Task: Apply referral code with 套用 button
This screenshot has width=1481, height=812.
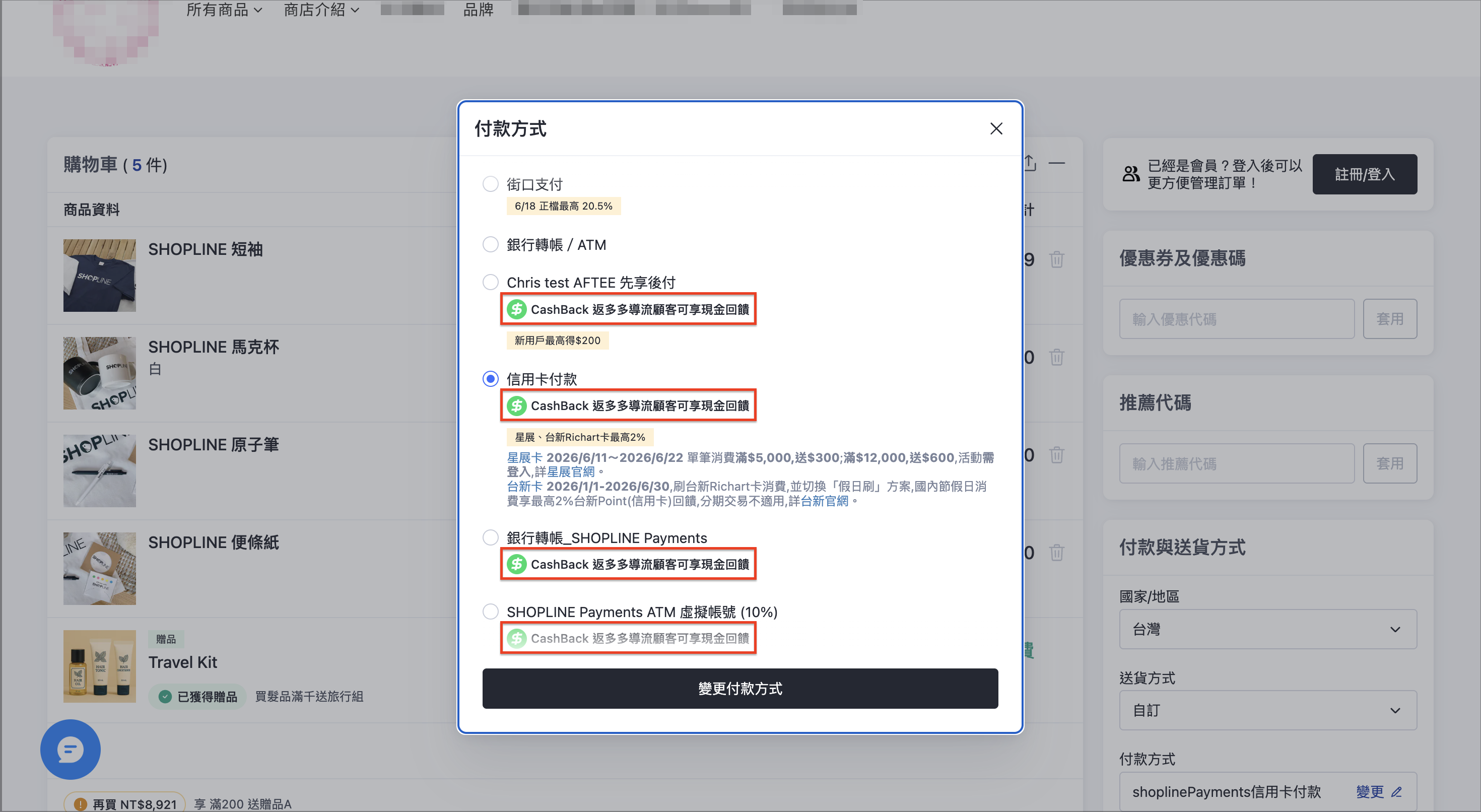Action: click(x=1390, y=463)
